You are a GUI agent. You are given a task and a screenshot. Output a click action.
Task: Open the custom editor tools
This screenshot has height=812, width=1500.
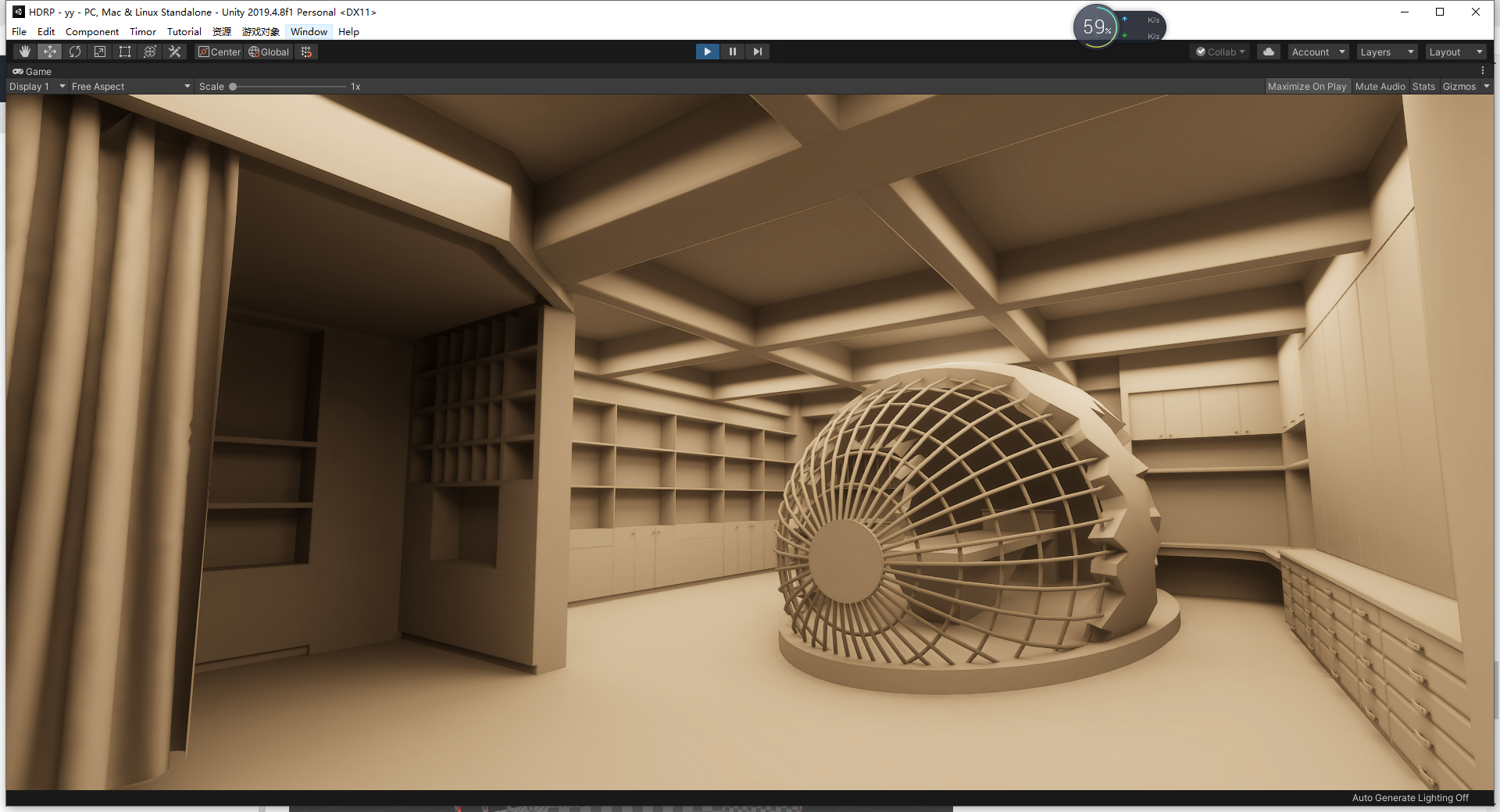coord(174,52)
